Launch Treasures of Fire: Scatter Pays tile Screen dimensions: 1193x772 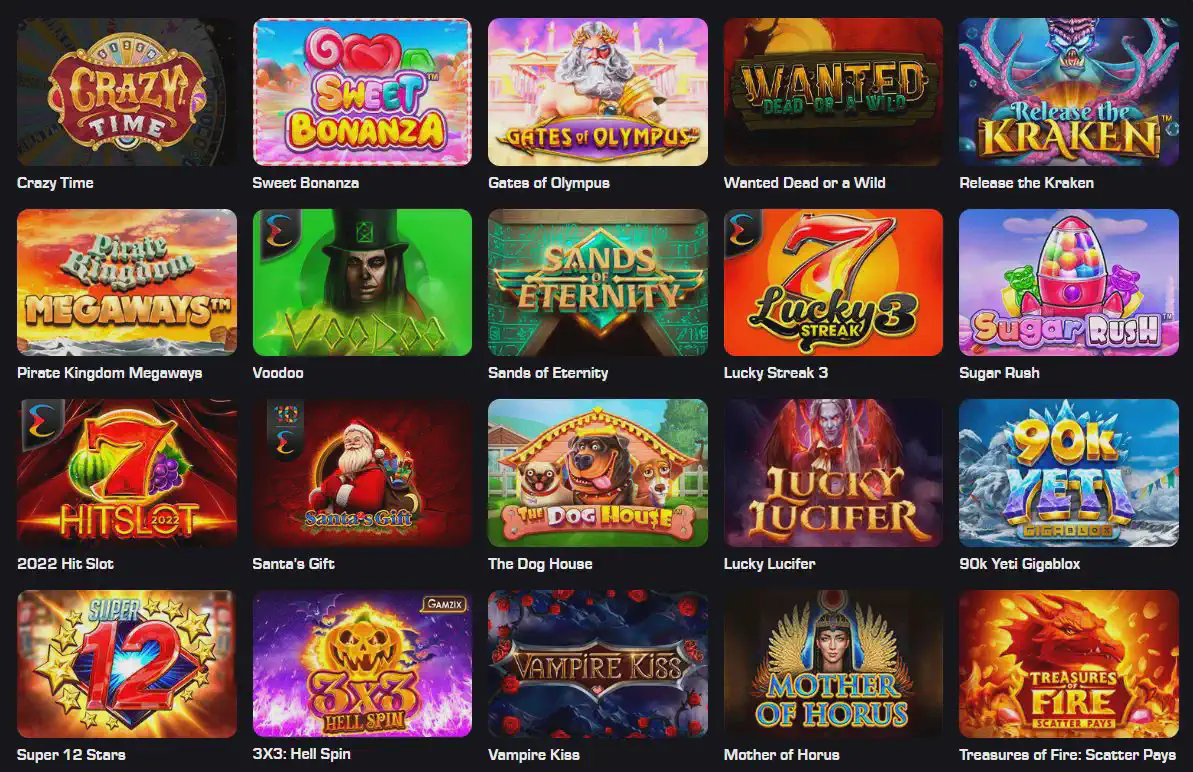1068,664
